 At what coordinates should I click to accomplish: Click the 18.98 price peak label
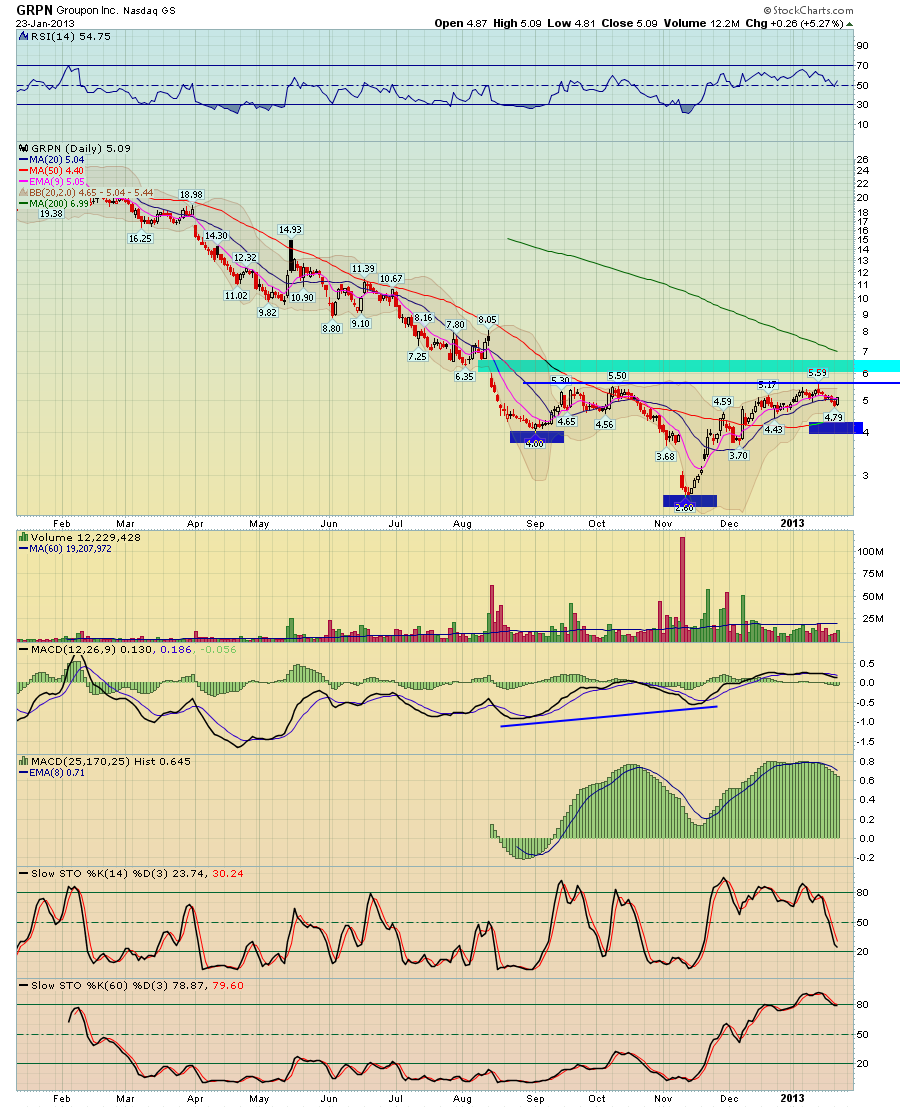tap(191, 194)
